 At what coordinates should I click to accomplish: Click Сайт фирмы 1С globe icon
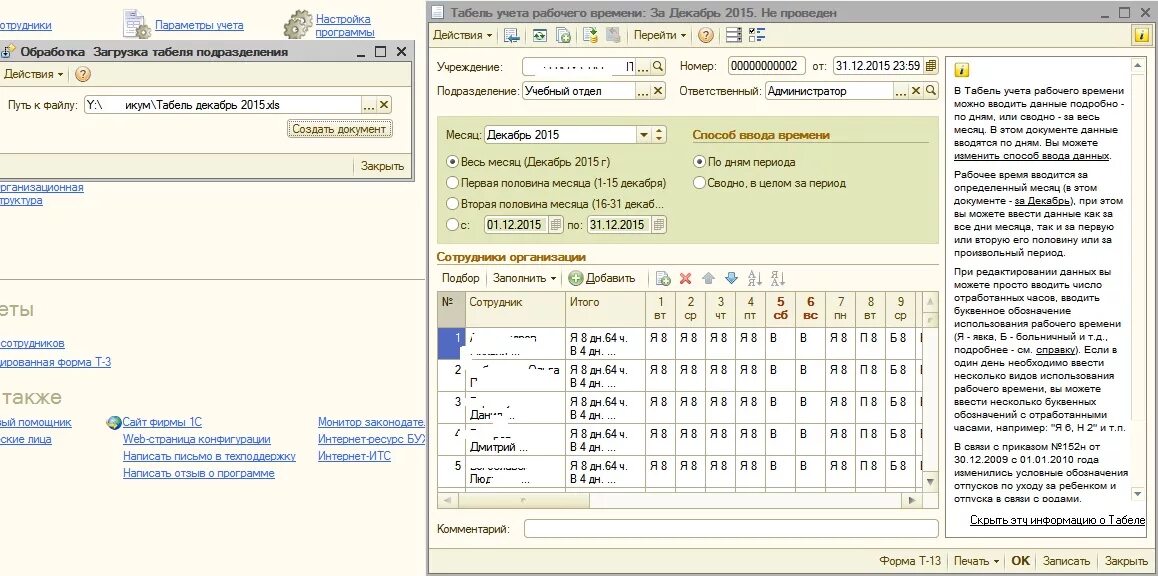[x=114, y=422]
